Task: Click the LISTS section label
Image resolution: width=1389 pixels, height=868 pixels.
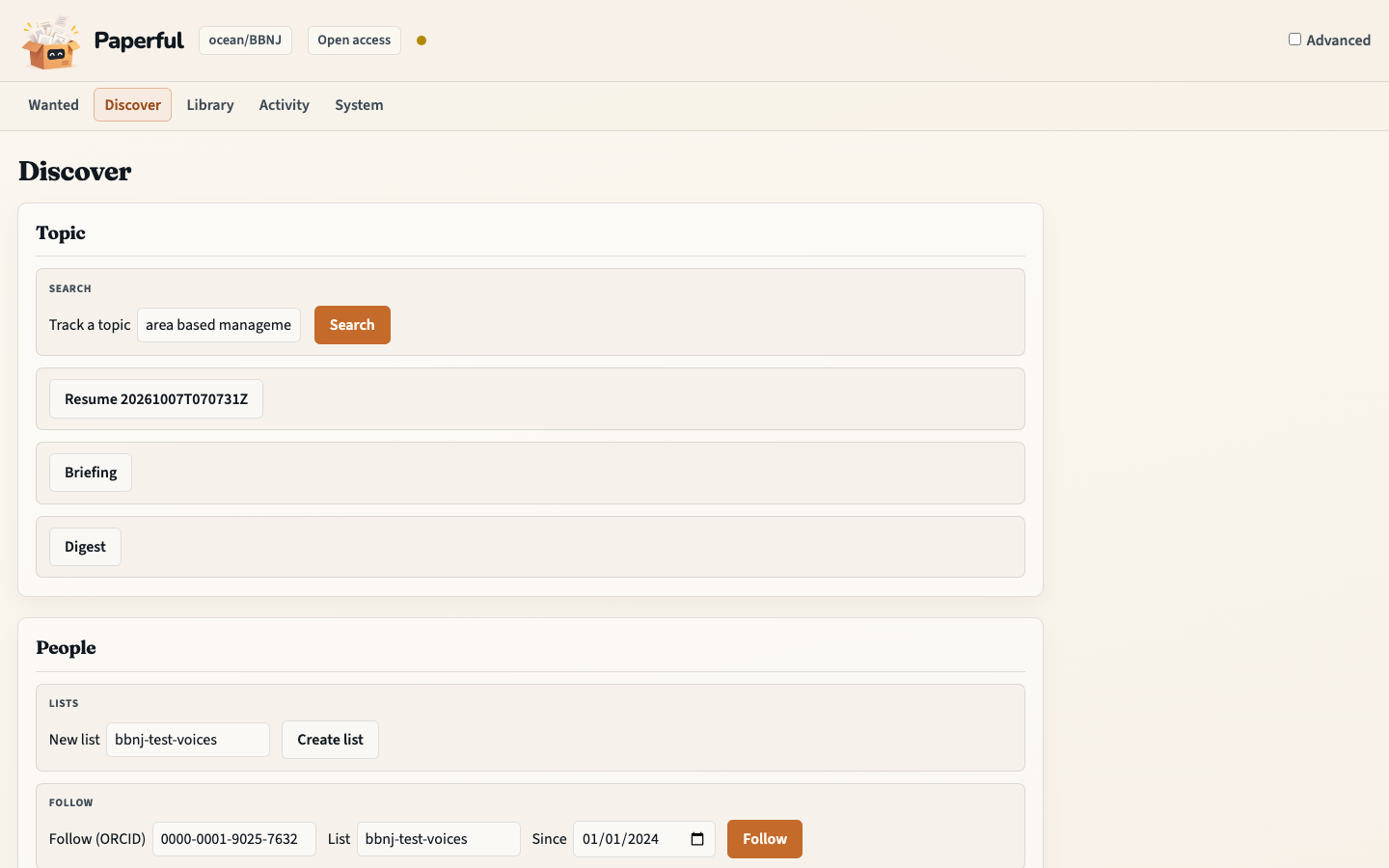Action: (64, 703)
